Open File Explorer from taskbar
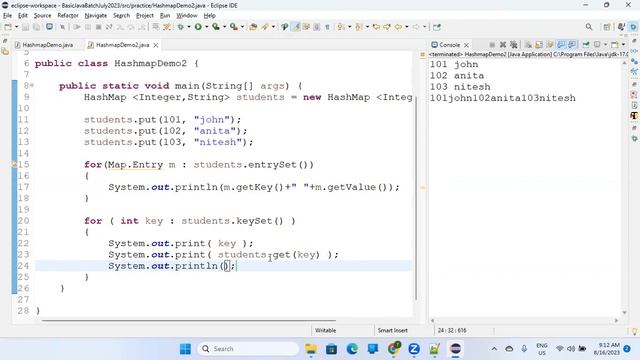Viewport: 640px width, 360px height. click(x=311, y=349)
